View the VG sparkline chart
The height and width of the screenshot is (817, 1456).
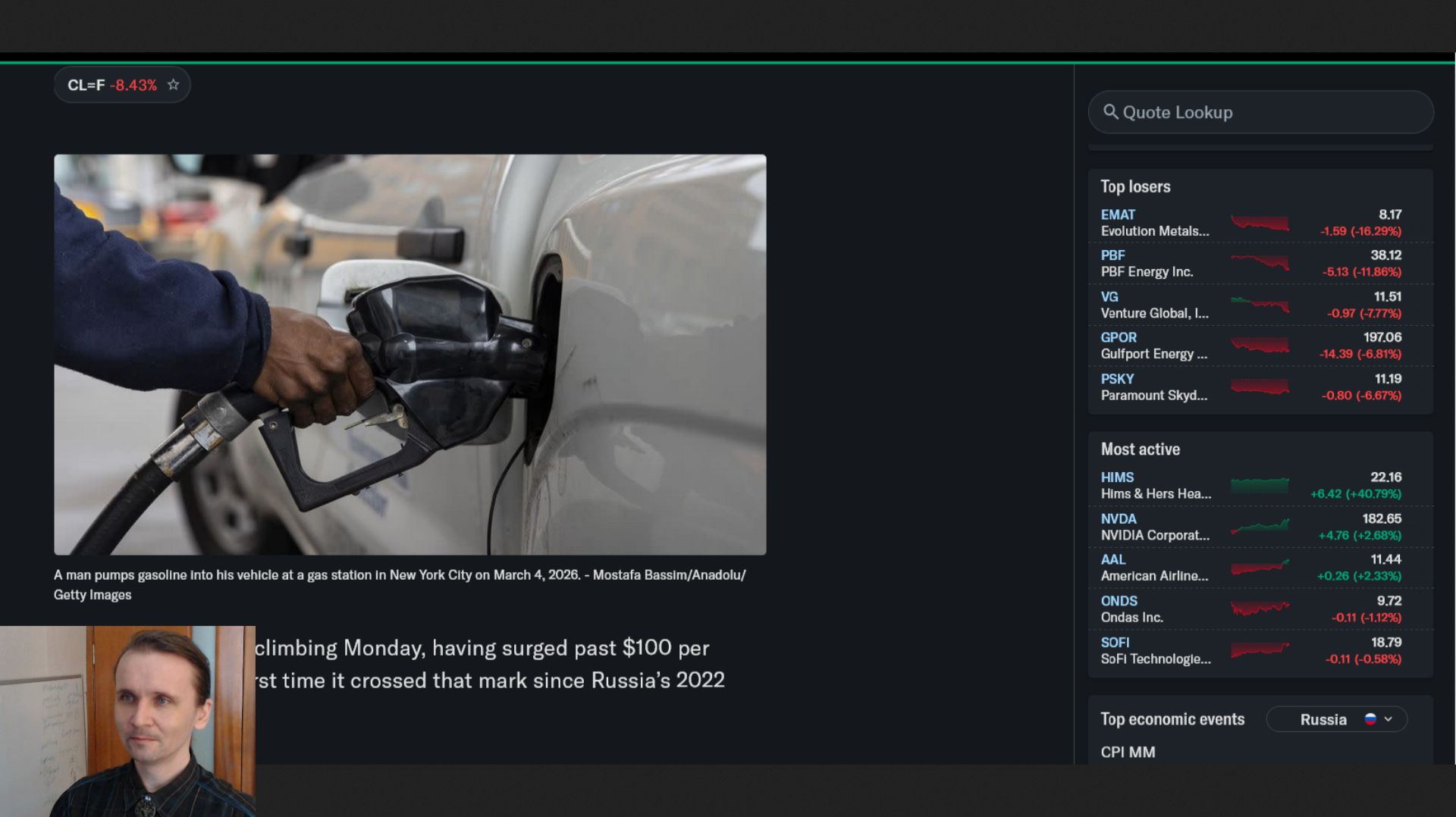pyautogui.click(x=1260, y=305)
